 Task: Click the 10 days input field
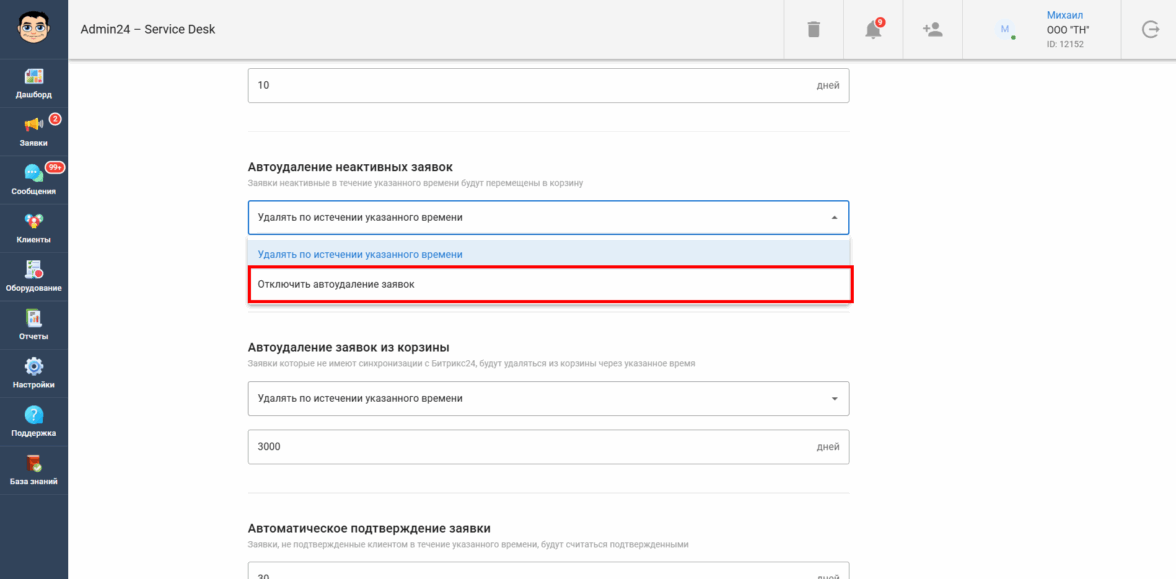[x=530, y=85]
